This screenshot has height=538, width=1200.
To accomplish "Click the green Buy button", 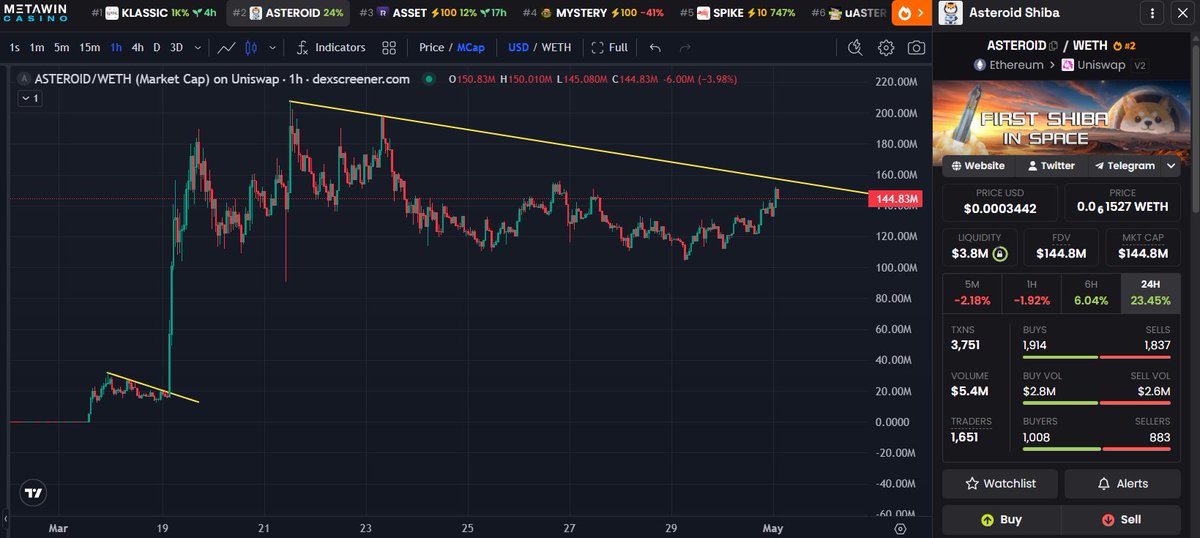I will click(1001, 520).
